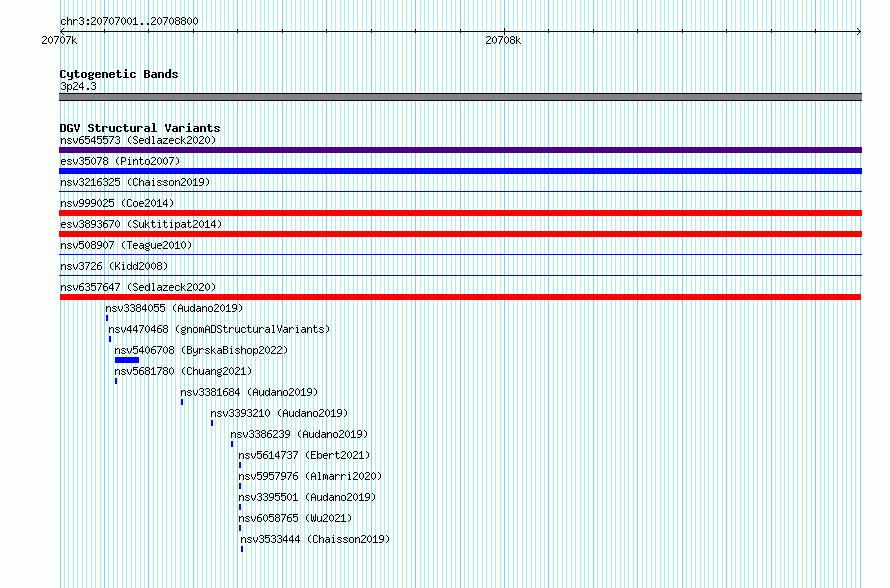Select the red nsv6357647 variant bar
This screenshot has width=890, height=588.
(x=460, y=297)
